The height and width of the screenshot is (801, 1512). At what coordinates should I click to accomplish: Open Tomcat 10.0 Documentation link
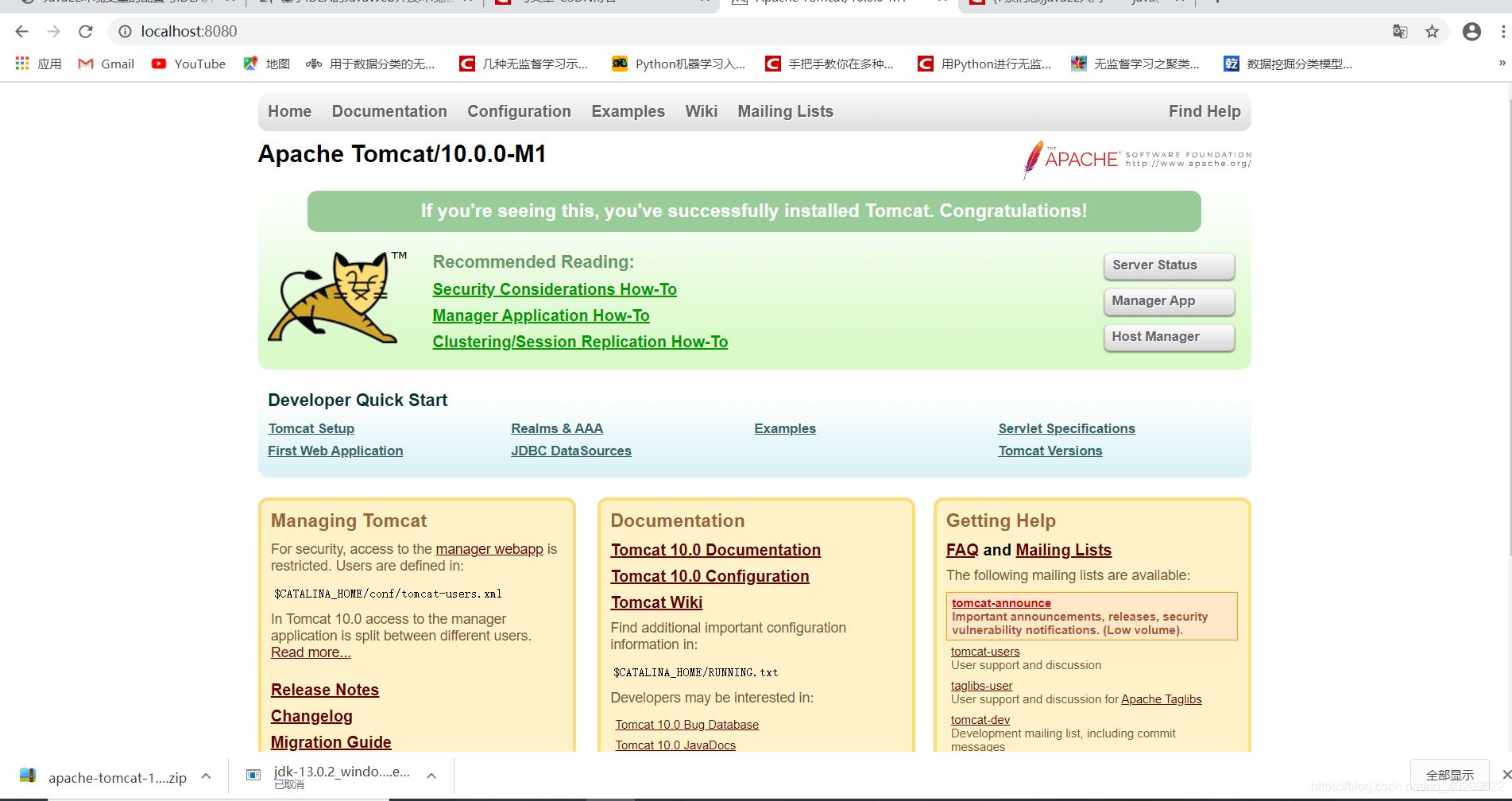click(x=716, y=550)
